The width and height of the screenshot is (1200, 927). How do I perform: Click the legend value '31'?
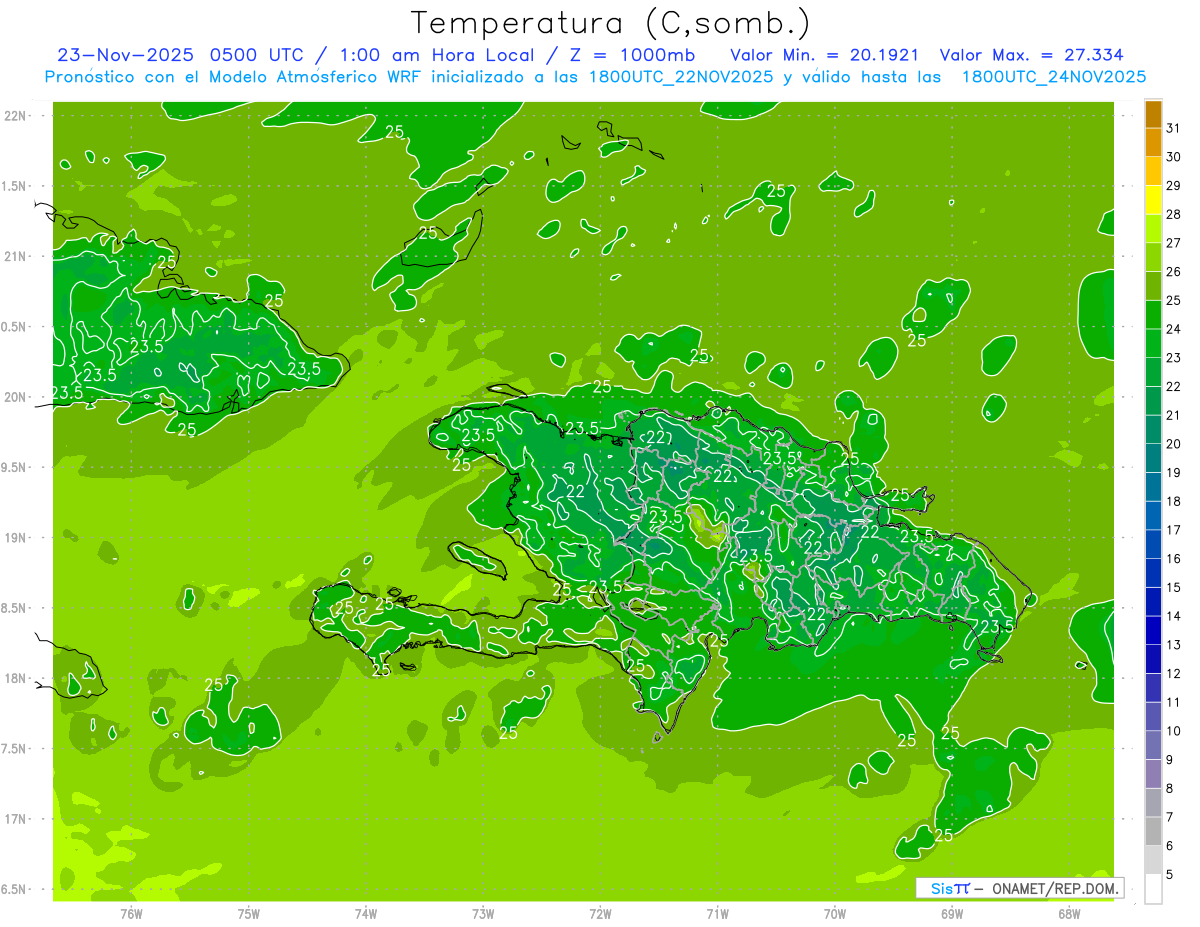point(1174,128)
